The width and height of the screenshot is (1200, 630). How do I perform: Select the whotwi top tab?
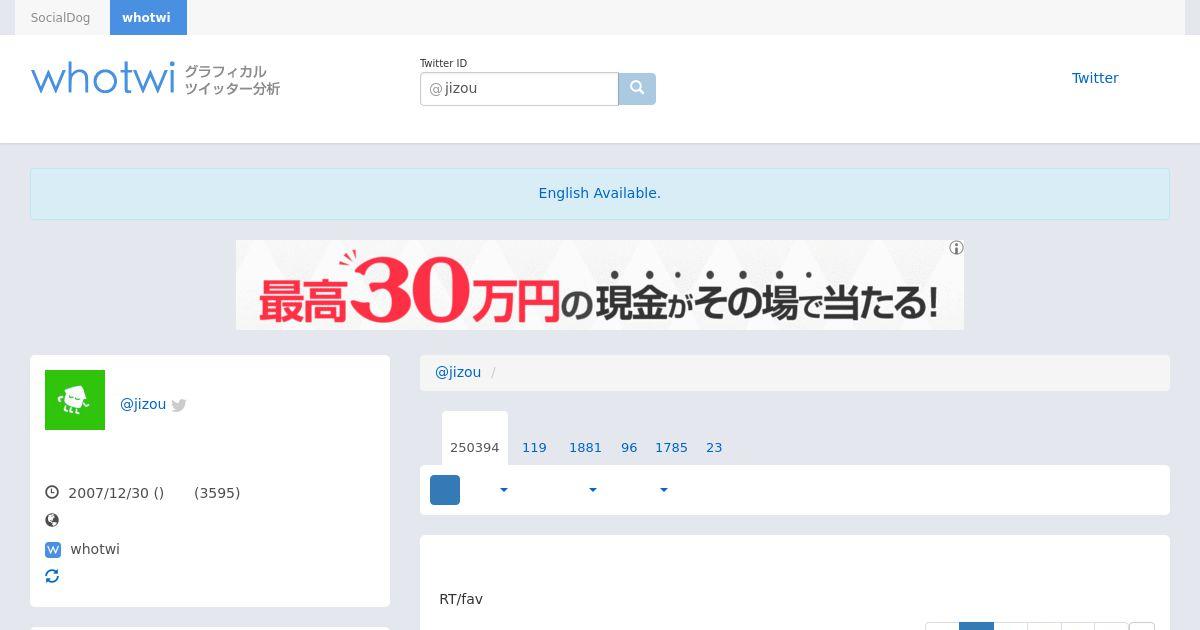147,18
